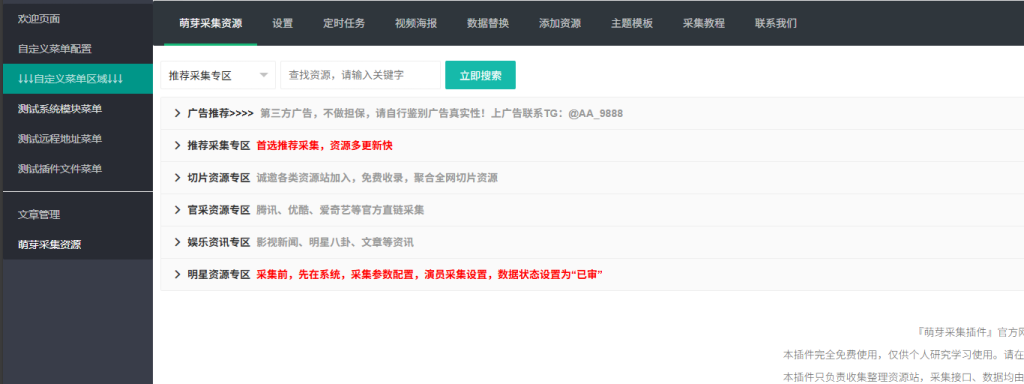Open the 推荐采集专区 dropdown
This screenshot has width=1024, height=384.
(x=218, y=75)
